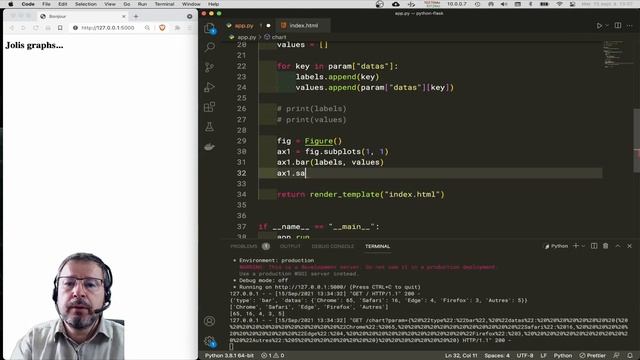This screenshot has height=360, width=640.
Task: Click the Python 3.8.1 64-bit interpreter status
Action: 229,356
